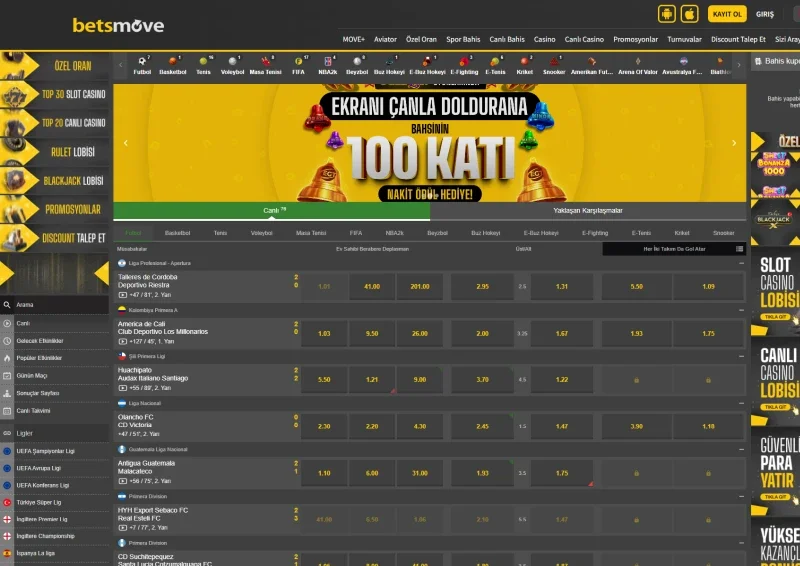The height and width of the screenshot is (566, 800).
Task: Click the betsmove logo
Action: (118, 25)
